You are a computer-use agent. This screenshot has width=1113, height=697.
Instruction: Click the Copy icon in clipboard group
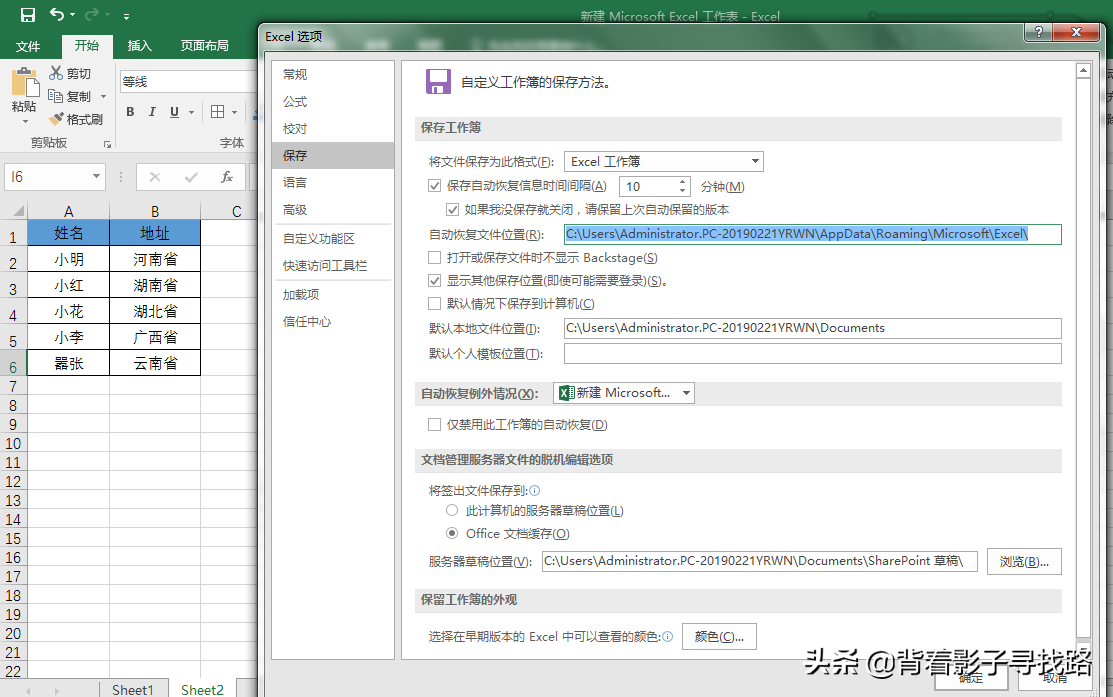pyautogui.click(x=55, y=96)
